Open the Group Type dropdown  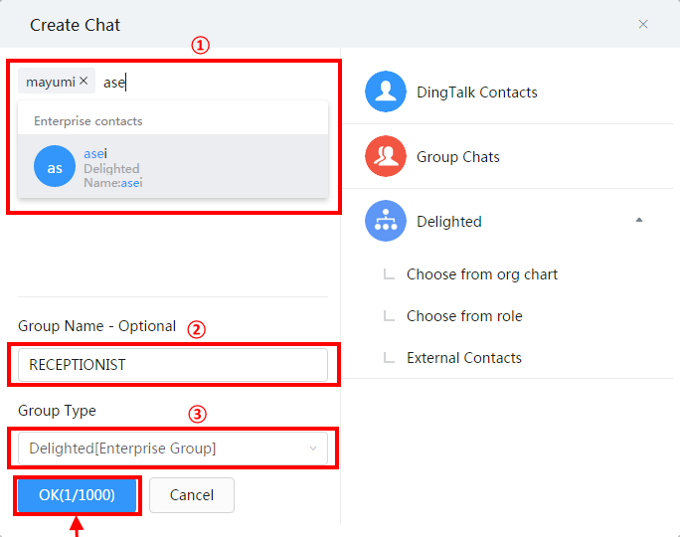173,448
